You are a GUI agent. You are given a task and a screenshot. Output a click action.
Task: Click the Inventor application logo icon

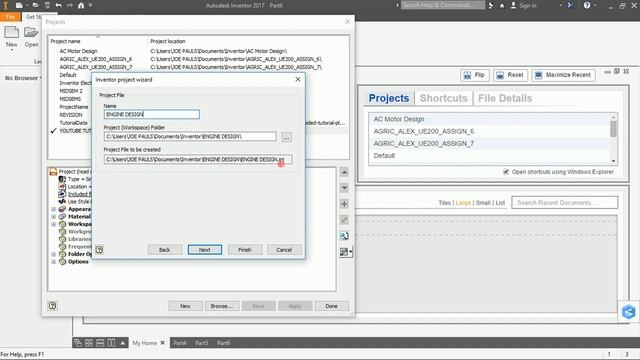pos(5,5)
